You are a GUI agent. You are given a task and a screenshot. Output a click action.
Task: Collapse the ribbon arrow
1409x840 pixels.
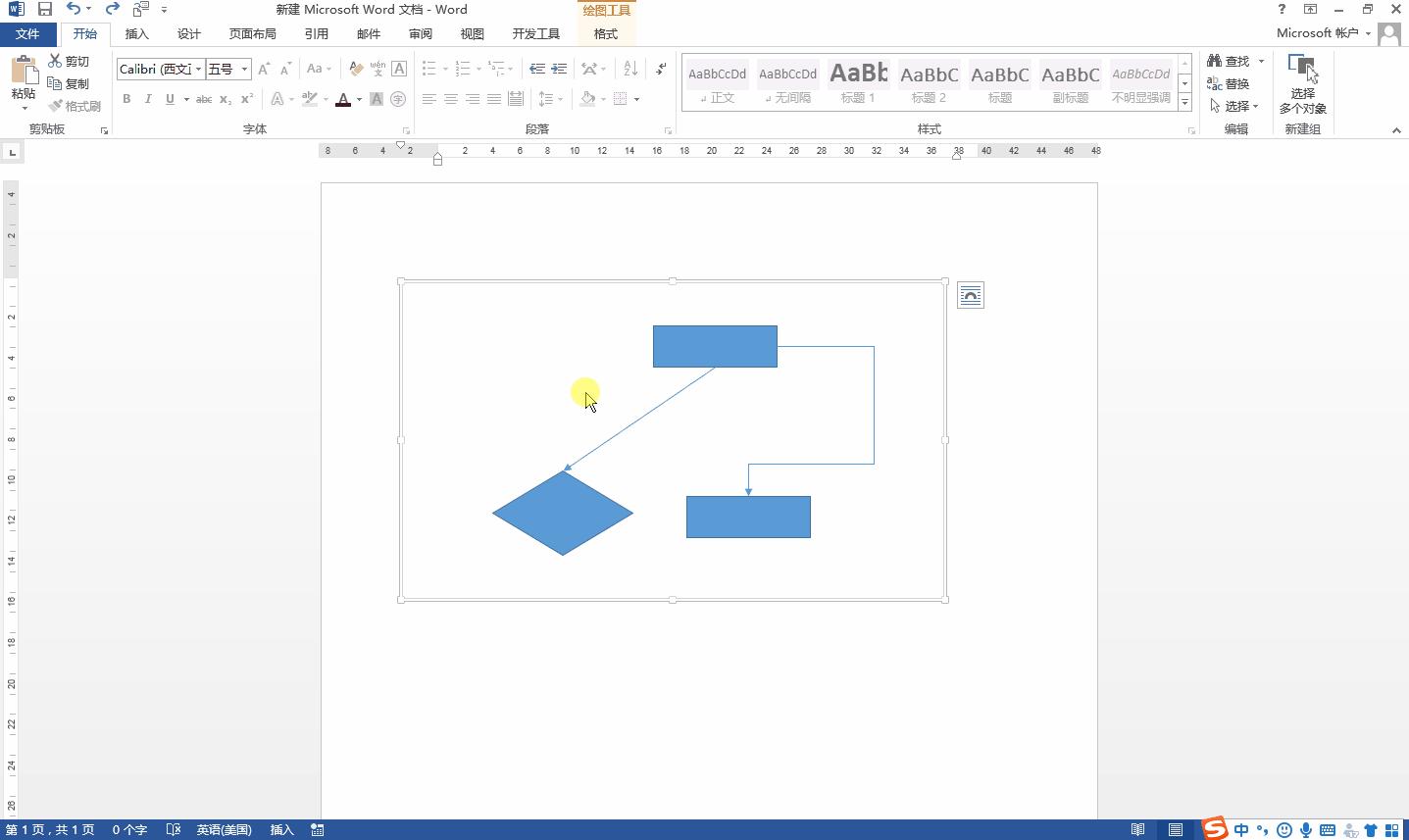click(1396, 129)
